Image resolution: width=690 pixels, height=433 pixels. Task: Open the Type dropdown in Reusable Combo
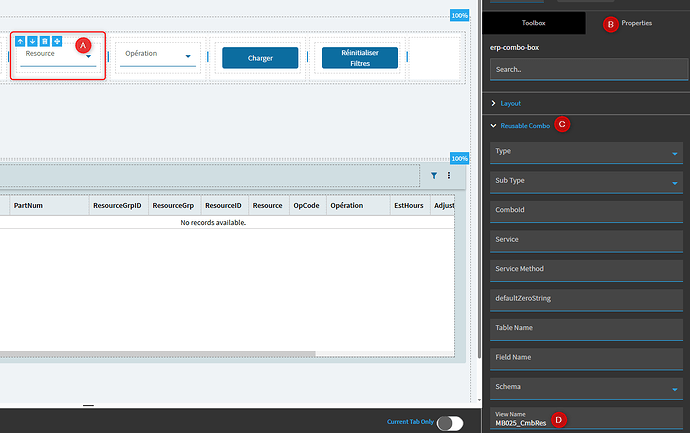pyautogui.click(x=675, y=154)
